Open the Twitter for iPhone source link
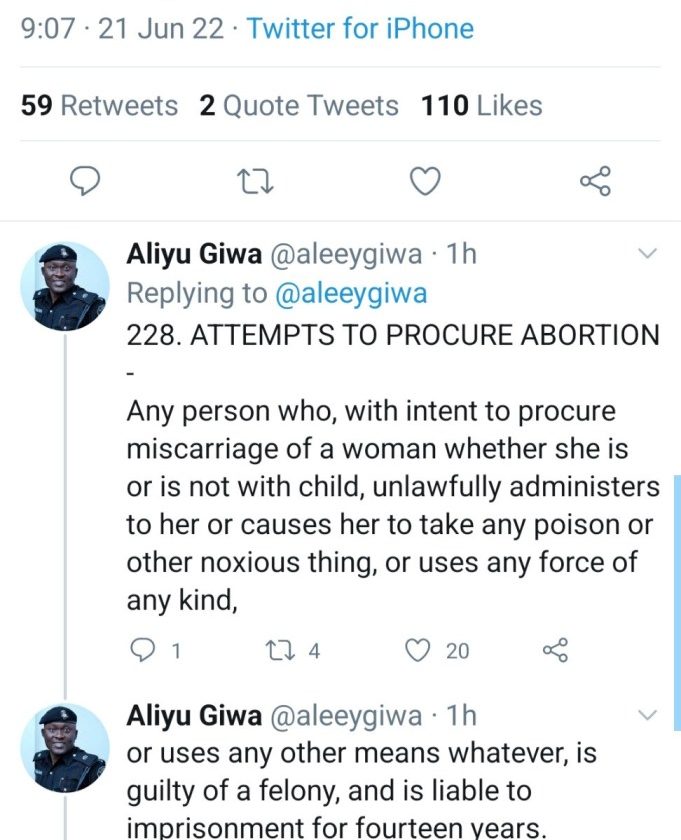 [360, 28]
